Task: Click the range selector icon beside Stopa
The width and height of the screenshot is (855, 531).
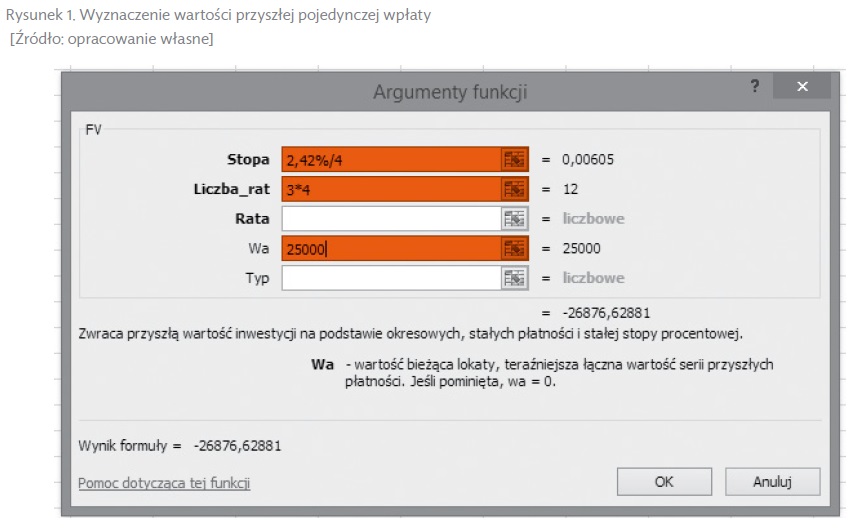Action: (x=514, y=159)
